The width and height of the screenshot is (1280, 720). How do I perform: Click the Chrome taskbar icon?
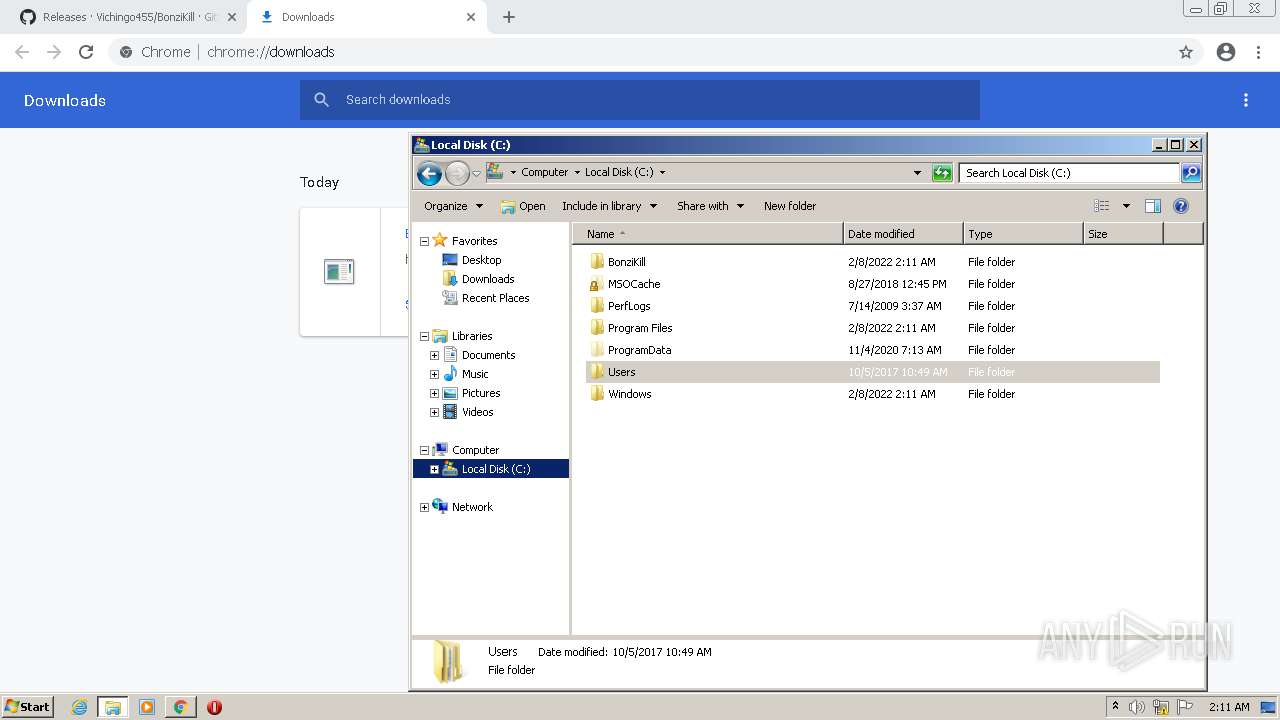click(180, 707)
